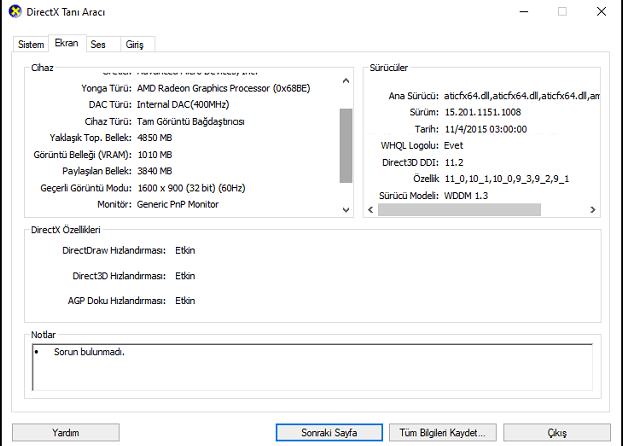Screen dimensions: 623x446
Task: Click 'Etkin' next to AGP Doku Hızlandırması
Action: pyautogui.click(x=185, y=301)
